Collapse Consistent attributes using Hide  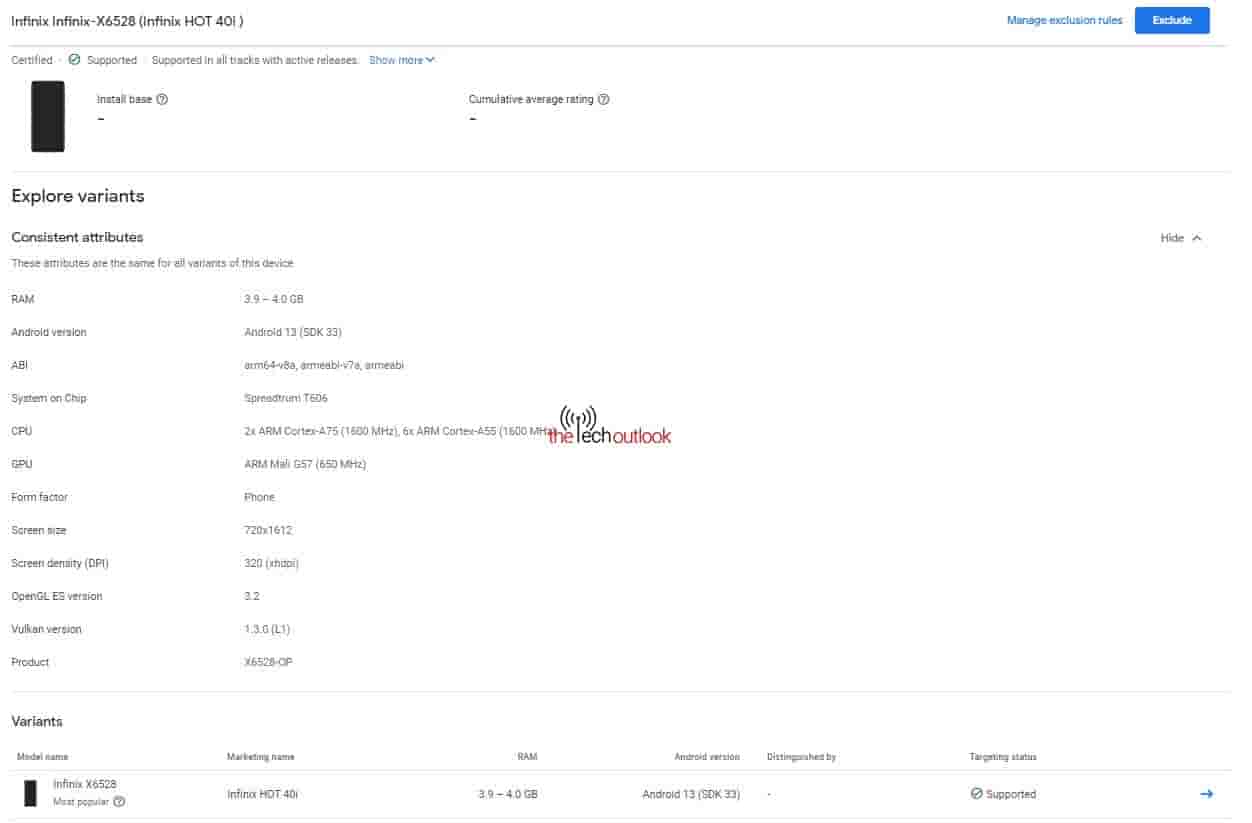(1181, 238)
